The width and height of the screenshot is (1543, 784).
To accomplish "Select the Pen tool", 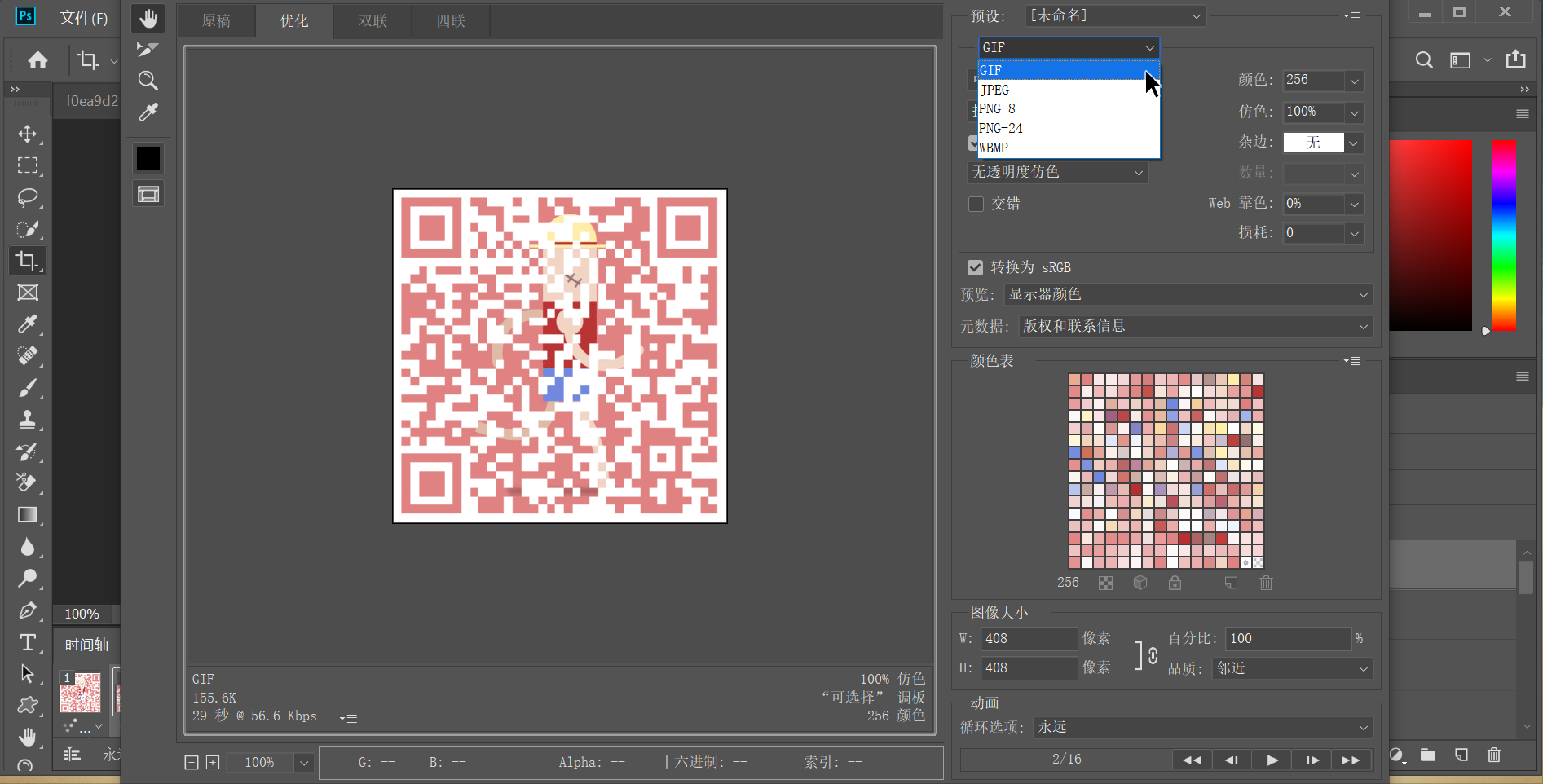I will [x=28, y=610].
